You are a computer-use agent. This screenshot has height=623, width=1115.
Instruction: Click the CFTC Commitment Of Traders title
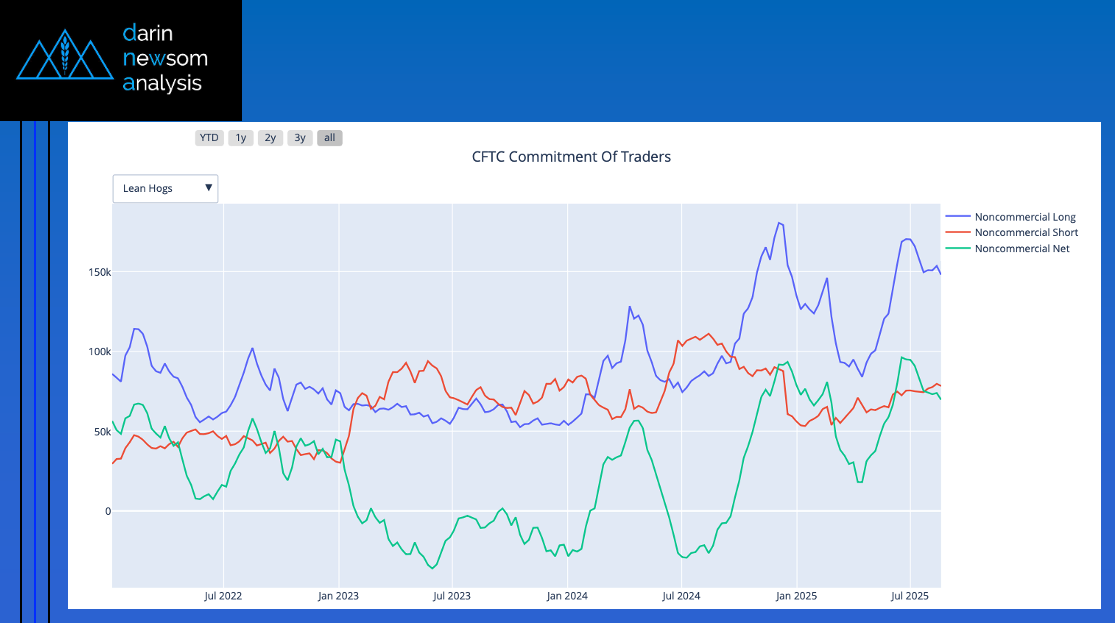coord(571,157)
